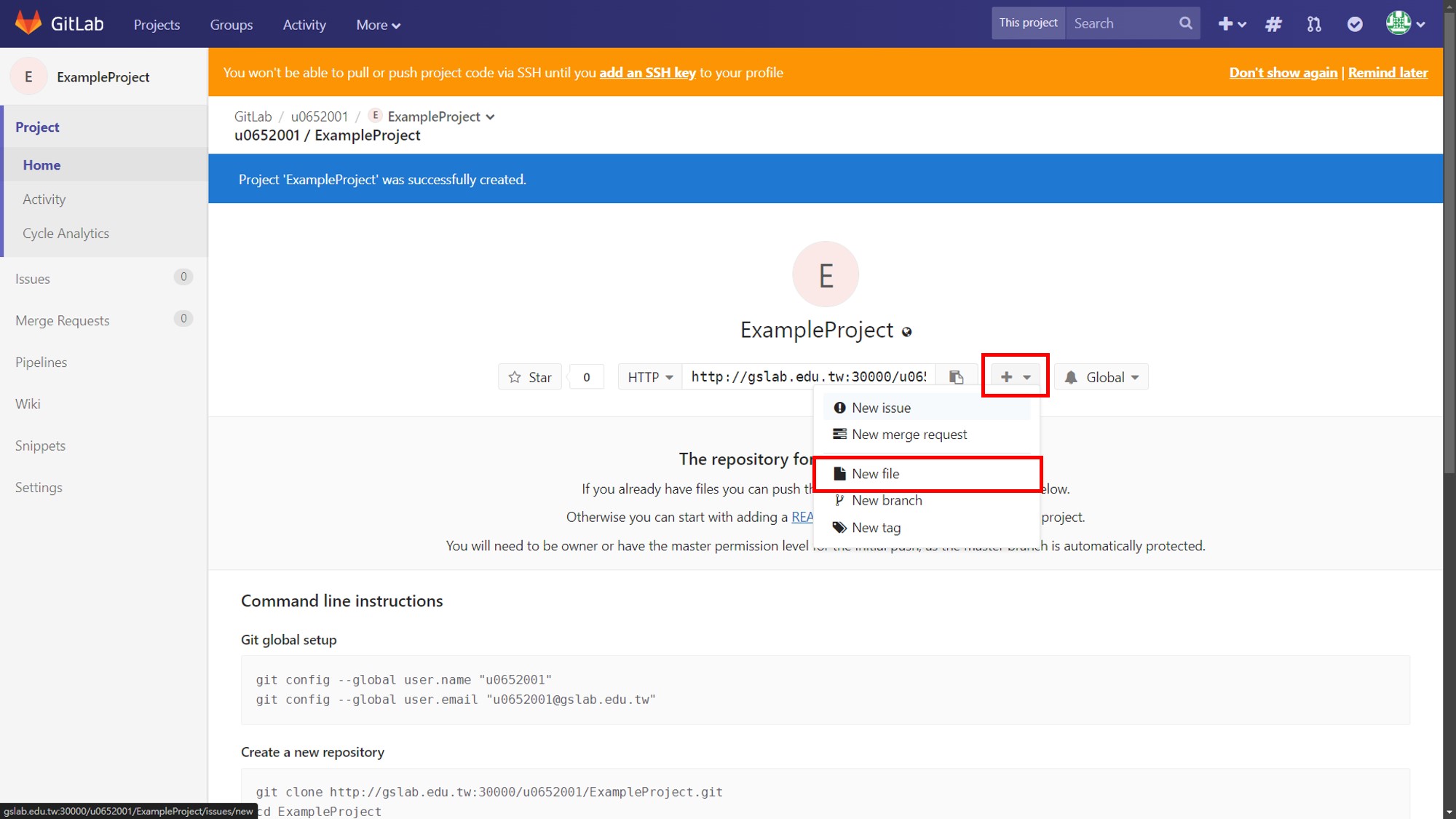Click the git config user.email line

coord(456,700)
